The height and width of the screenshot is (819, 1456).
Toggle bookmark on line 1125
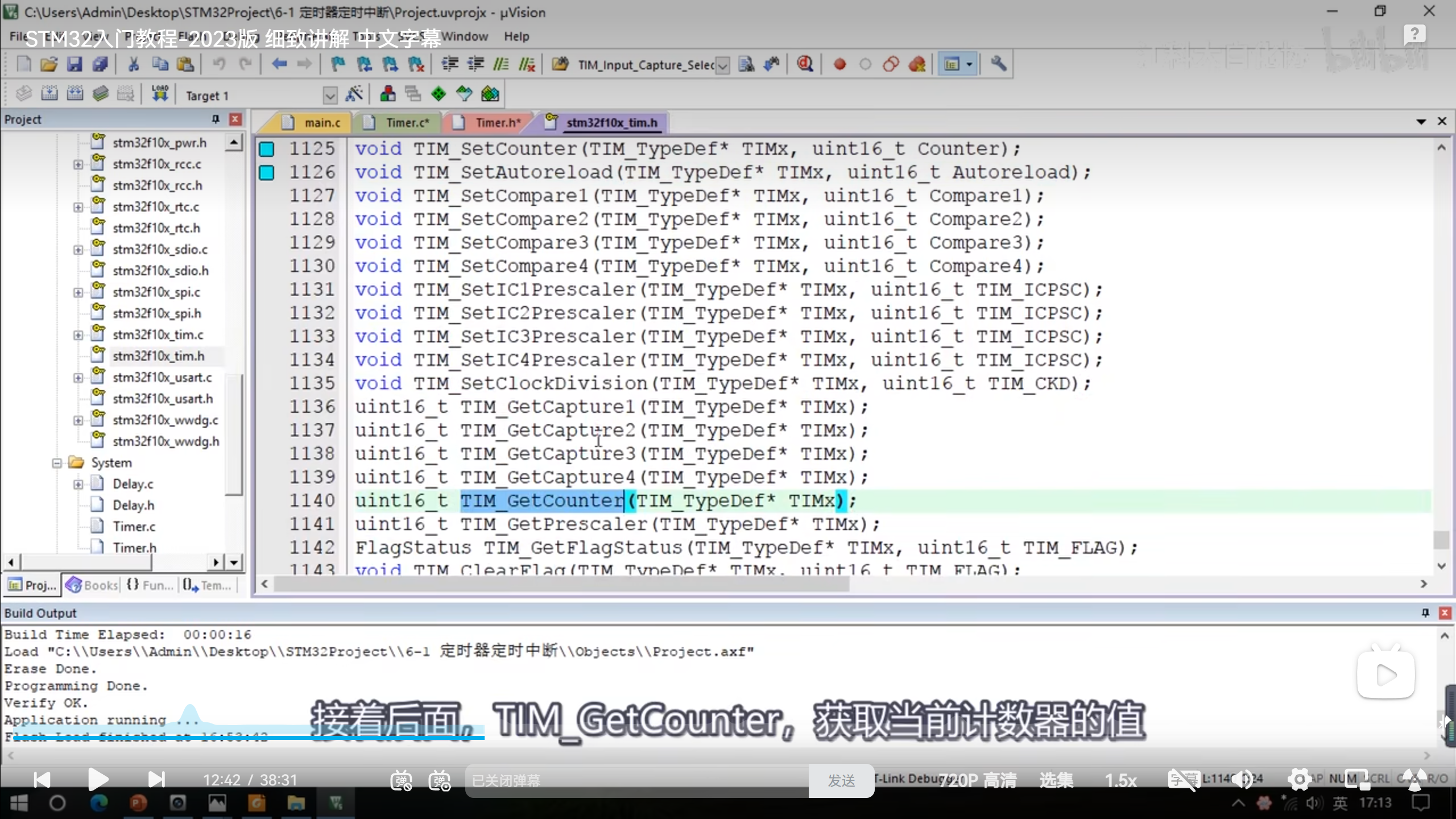pyautogui.click(x=267, y=149)
